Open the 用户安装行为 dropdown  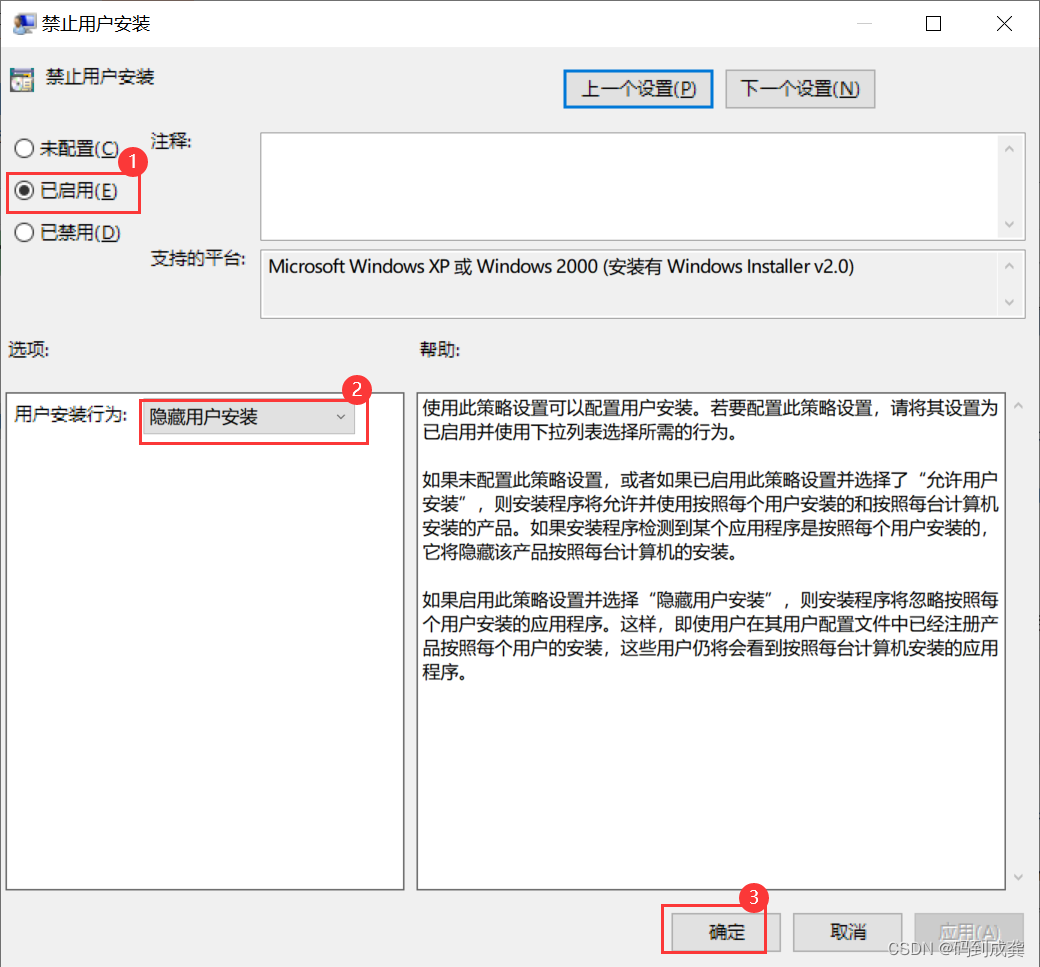coord(249,417)
